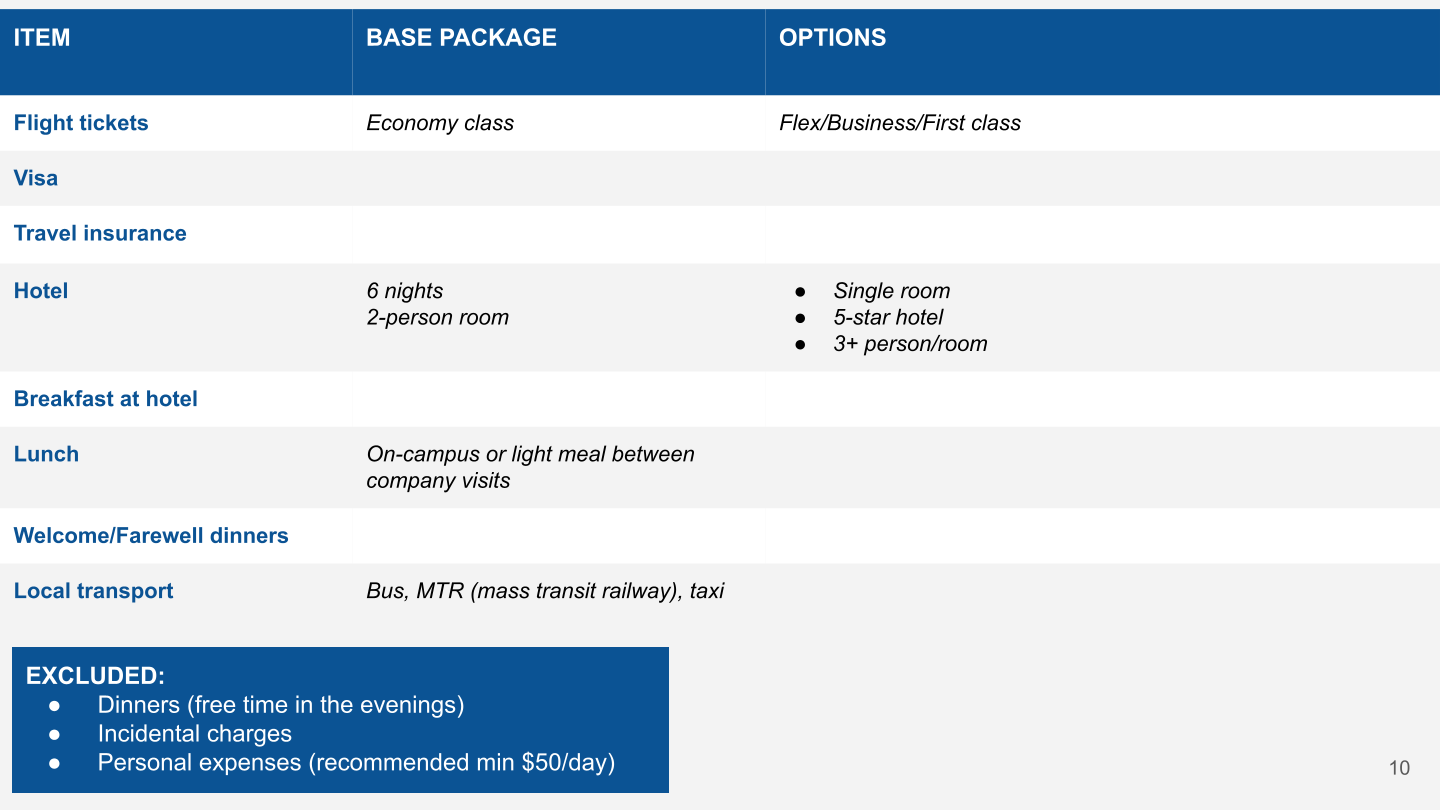Select the 5-star hotel bullet option
The image size is (1440, 810).
[x=888, y=317]
